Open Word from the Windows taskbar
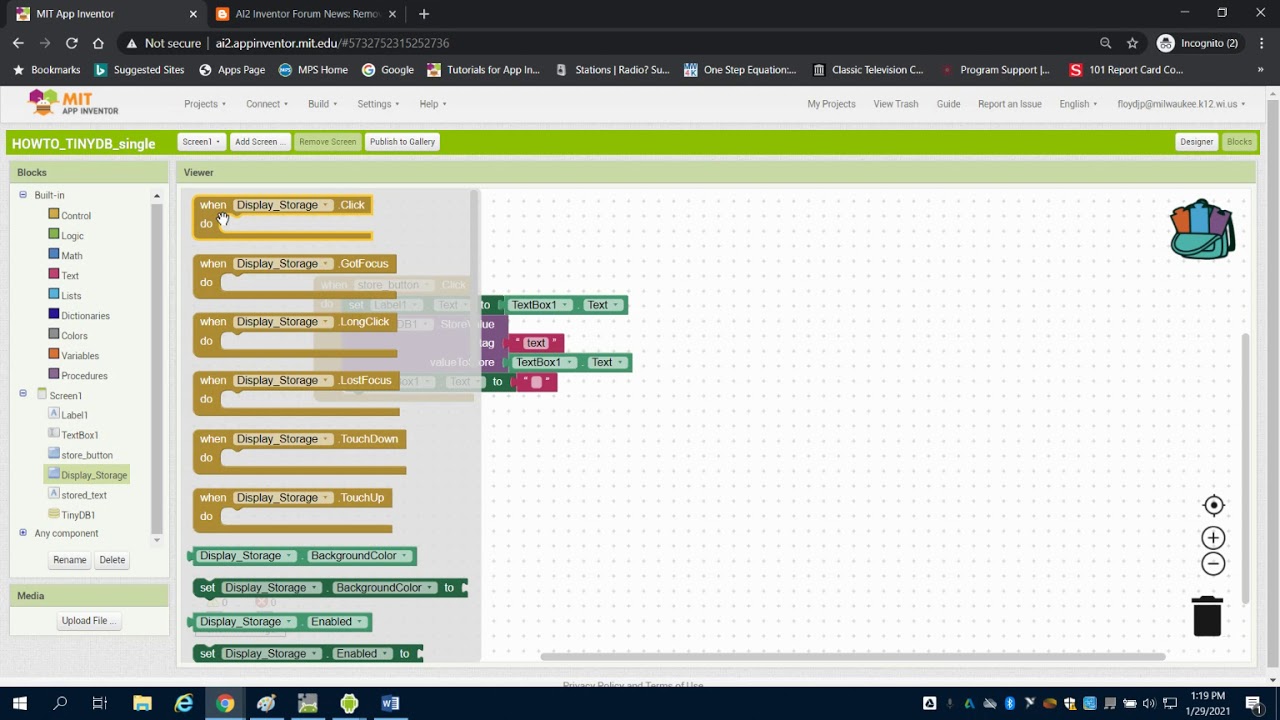The width and height of the screenshot is (1280, 720). (390, 703)
